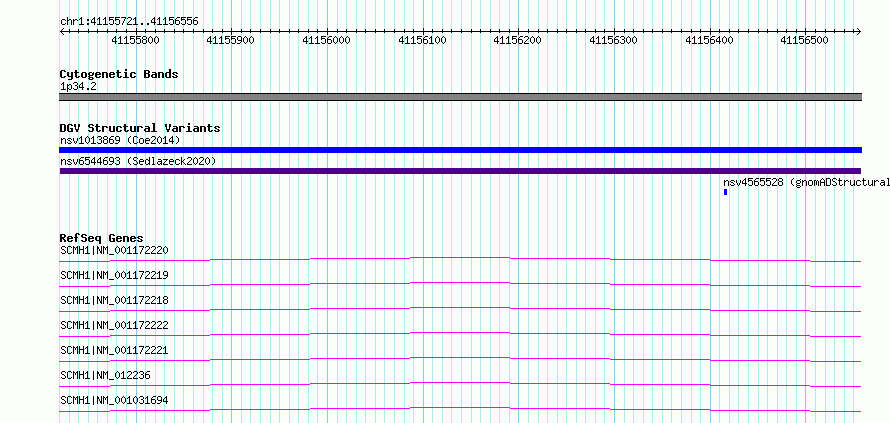Viewport: 890px width, 423px height.
Task: Click ruler position 41156100
Action: pos(422,40)
